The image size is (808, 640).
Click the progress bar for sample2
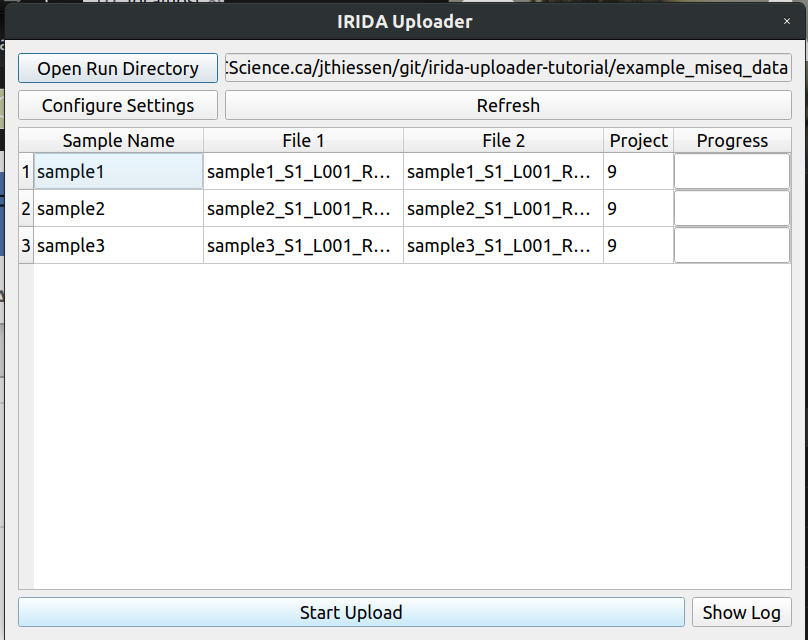coord(732,208)
